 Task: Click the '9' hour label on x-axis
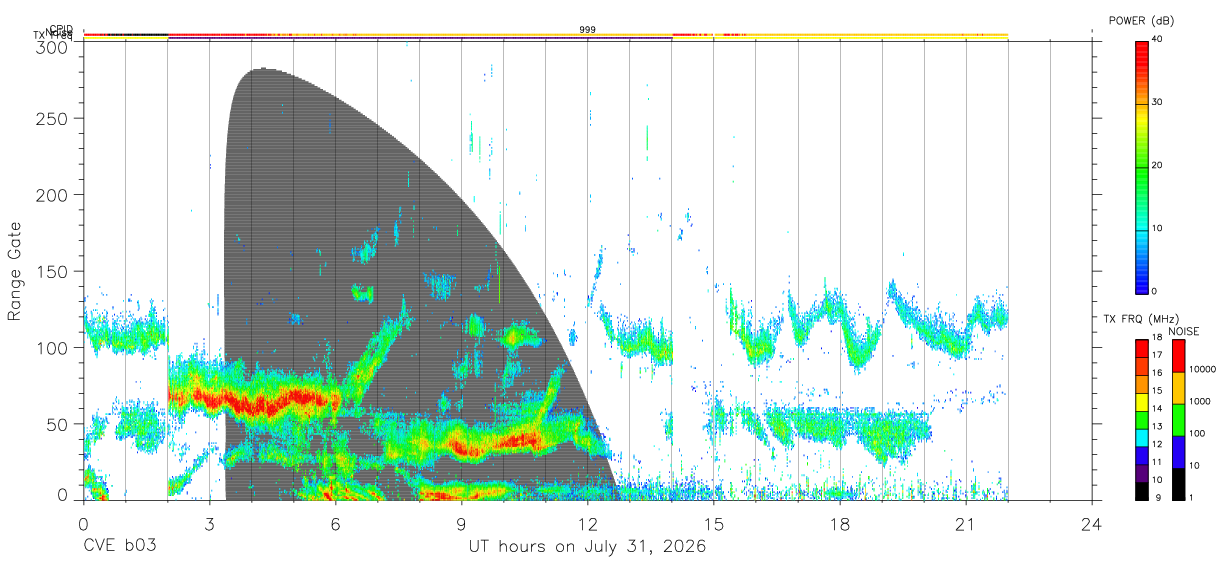462,524
